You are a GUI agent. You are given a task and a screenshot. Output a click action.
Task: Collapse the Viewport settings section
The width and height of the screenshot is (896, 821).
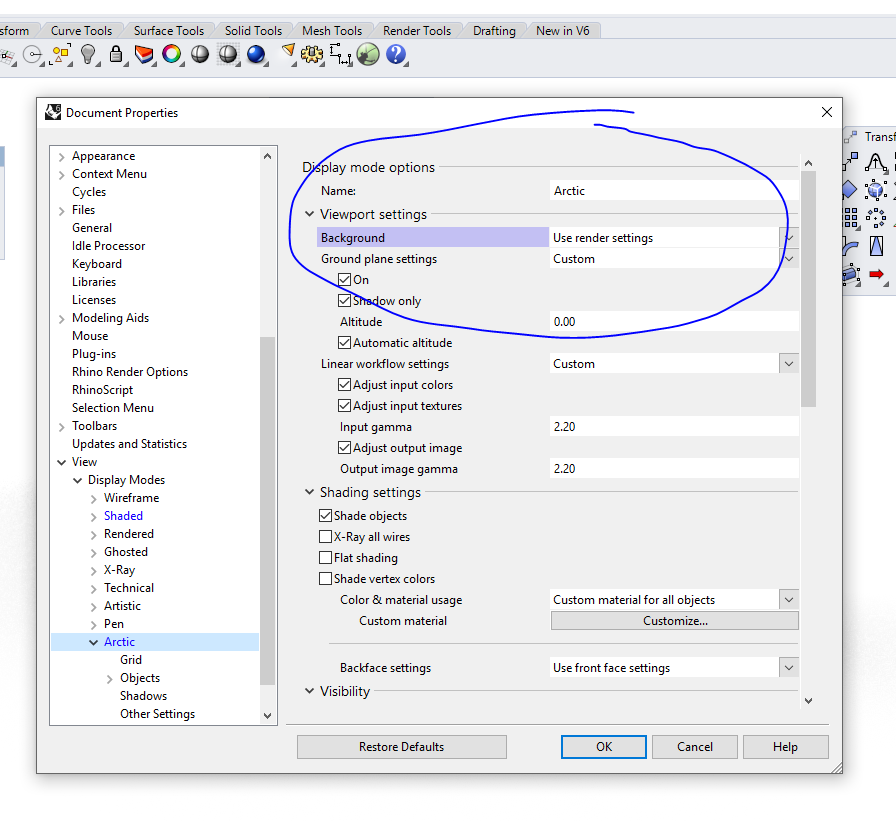tap(309, 214)
